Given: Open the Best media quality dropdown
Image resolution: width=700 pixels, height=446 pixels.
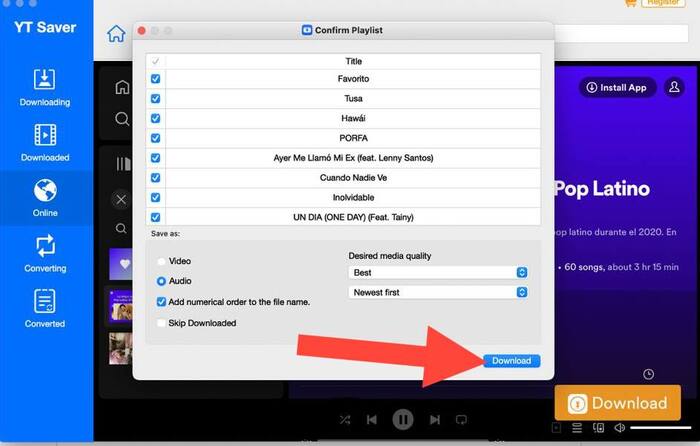Looking at the screenshot, I should coord(438,272).
